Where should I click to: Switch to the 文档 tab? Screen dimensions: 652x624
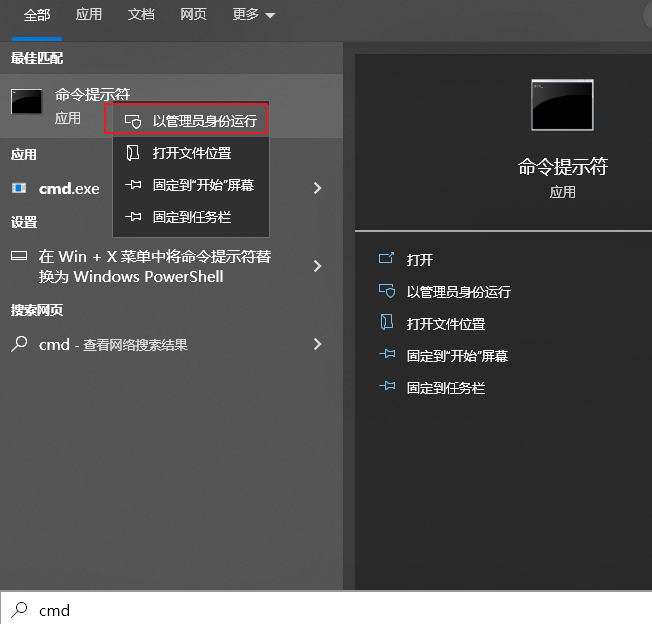pos(141,14)
